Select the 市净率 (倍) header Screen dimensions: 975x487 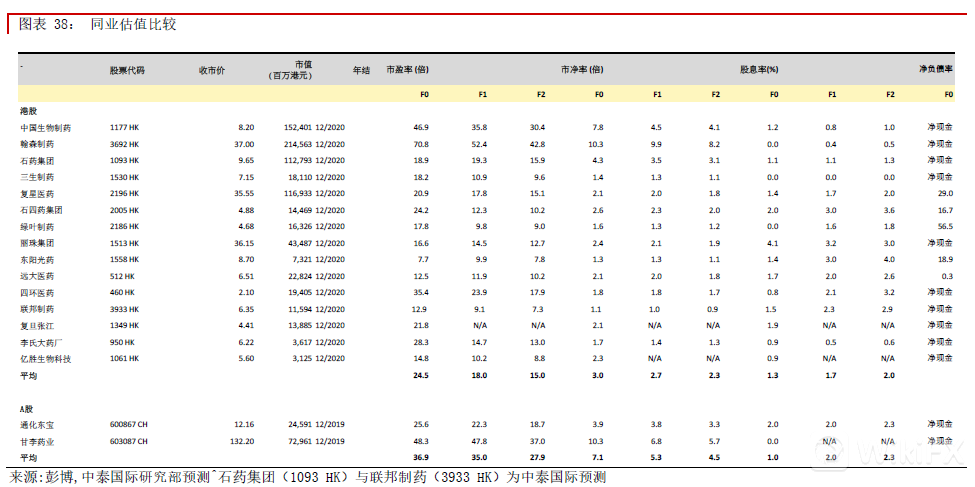click(582, 70)
